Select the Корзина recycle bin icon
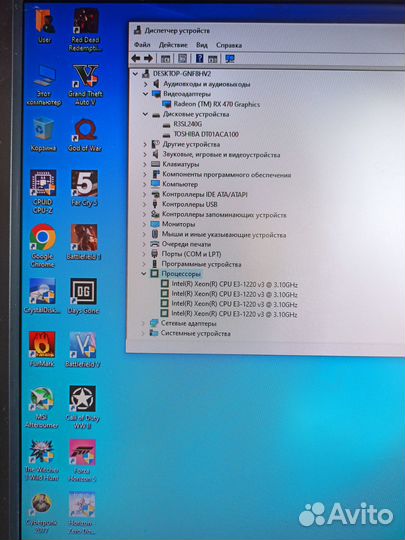The width and height of the screenshot is (405, 540). pos(43,135)
